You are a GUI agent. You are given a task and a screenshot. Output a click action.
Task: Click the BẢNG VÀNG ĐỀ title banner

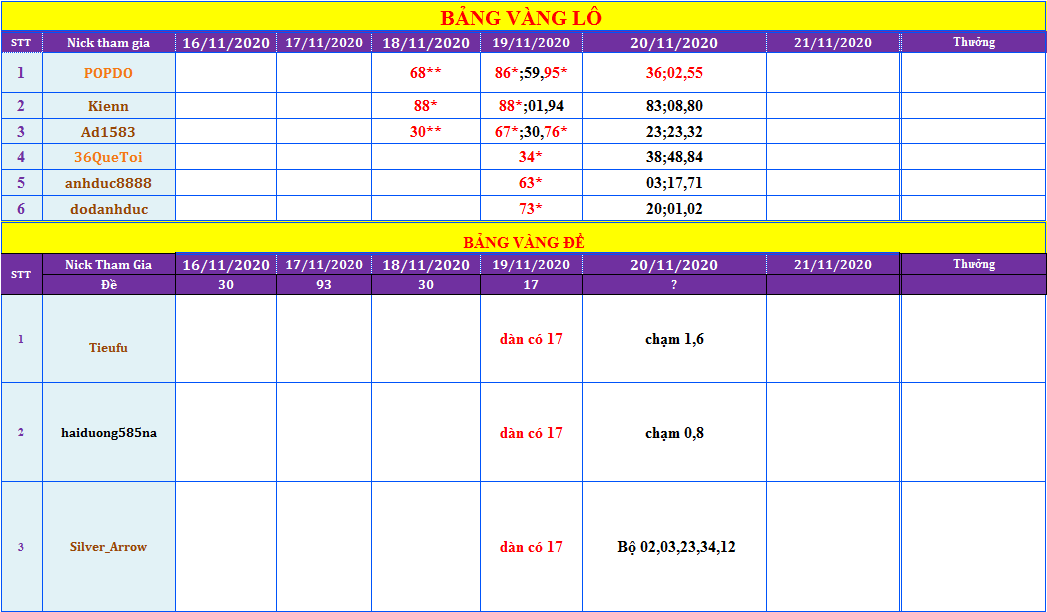click(521, 242)
